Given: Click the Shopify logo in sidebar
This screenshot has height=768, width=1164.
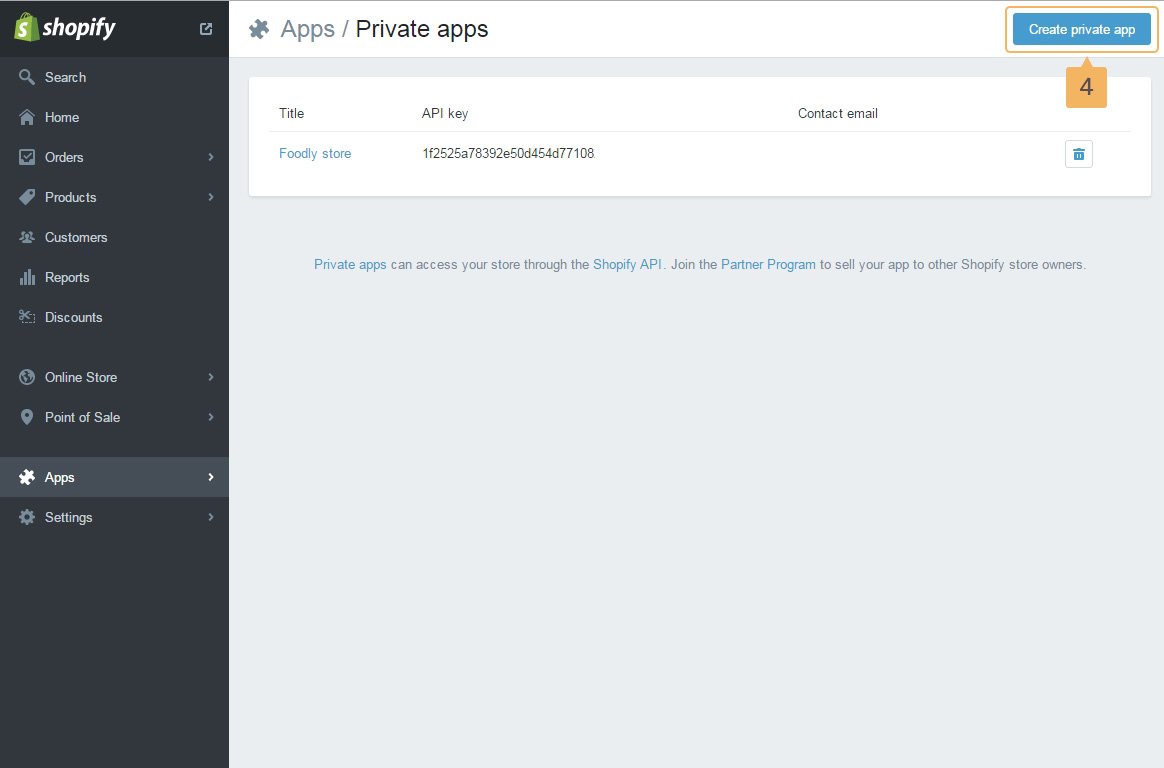Looking at the screenshot, I should pos(65,28).
